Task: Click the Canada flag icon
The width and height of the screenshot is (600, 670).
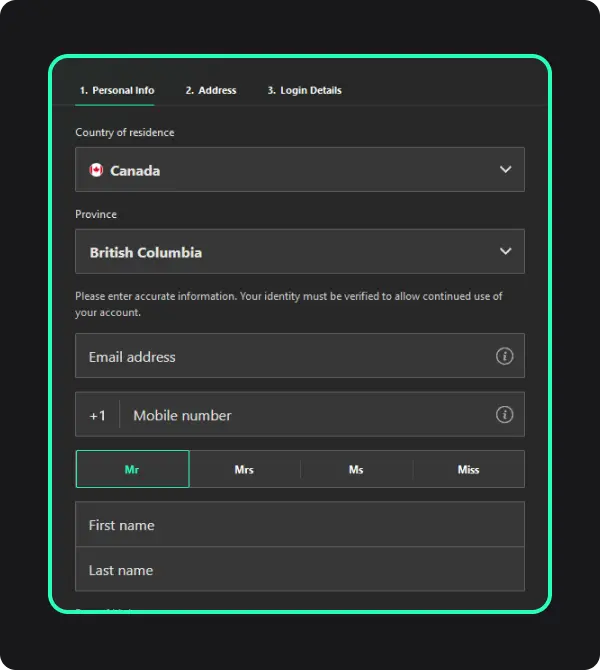Action: click(x=96, y=170)
